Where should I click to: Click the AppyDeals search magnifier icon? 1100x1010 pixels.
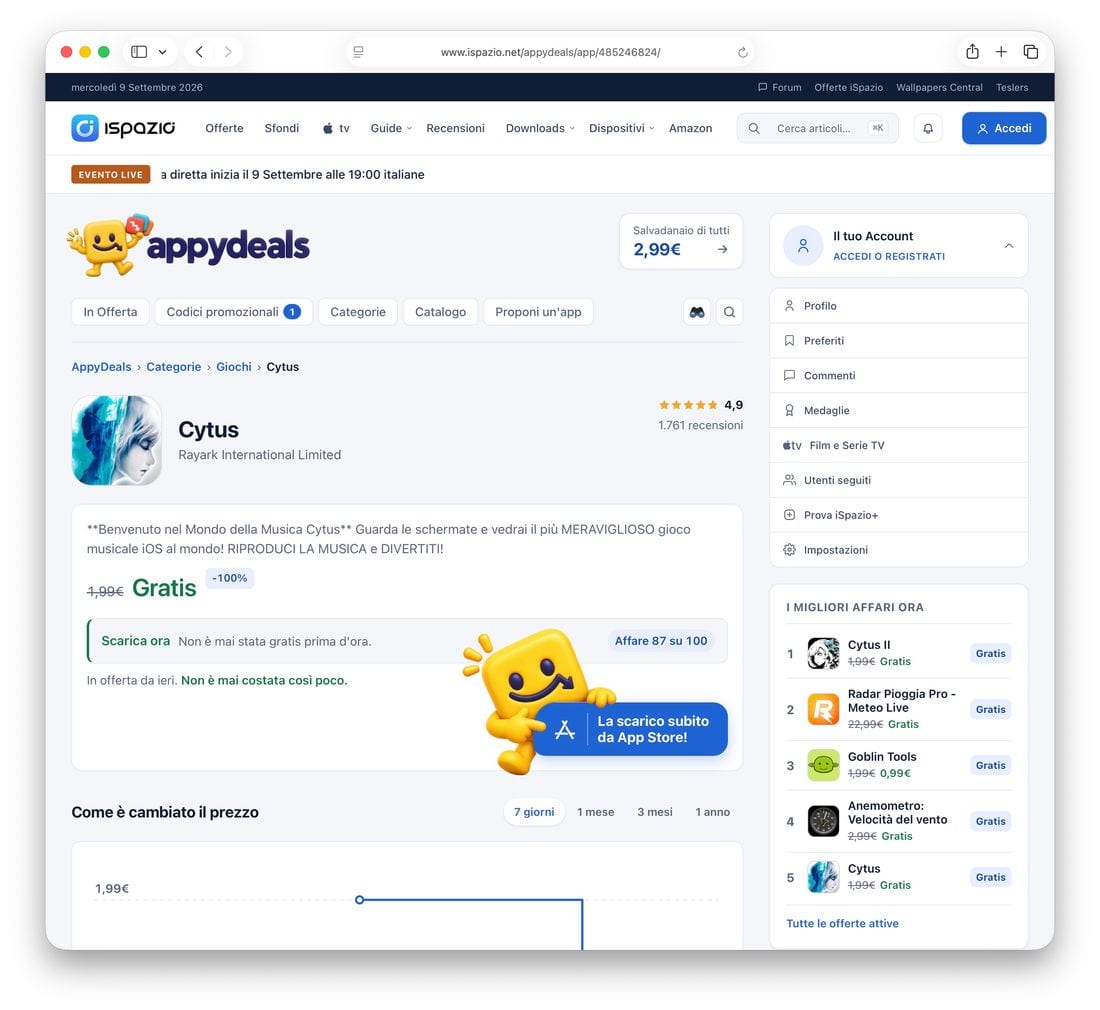730,312
